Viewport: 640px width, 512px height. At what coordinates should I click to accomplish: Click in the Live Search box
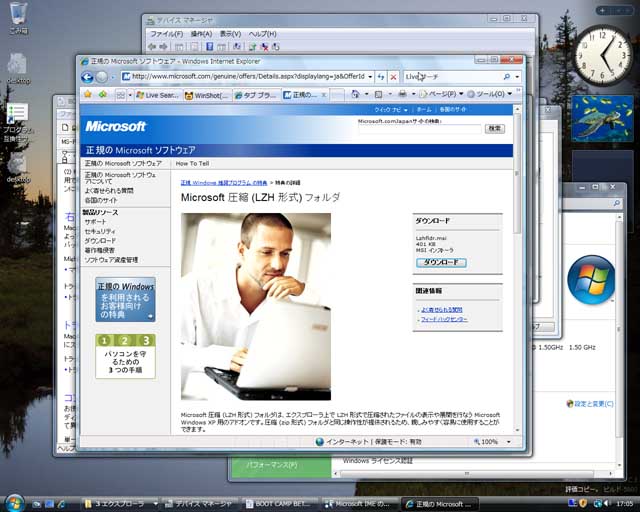coord(452,77)
